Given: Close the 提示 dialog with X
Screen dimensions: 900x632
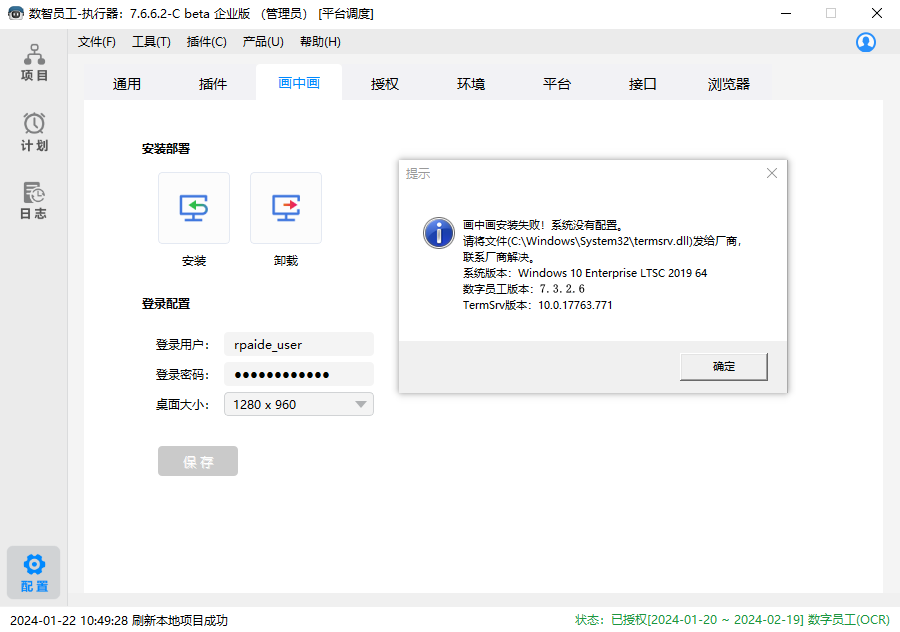Looking at the screenshot, I should click(771, 173).
